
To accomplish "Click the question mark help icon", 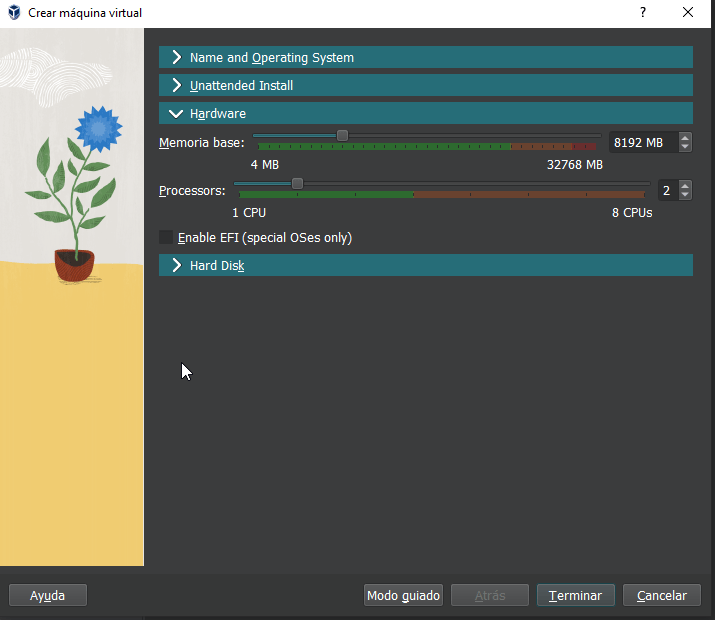I will pyautogui.click(x=643, y=12).
